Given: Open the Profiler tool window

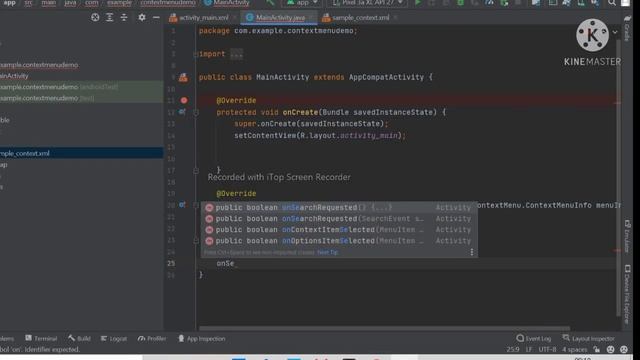Looking at the screenshot, I should pyautogui.click(x=152, y=338).
